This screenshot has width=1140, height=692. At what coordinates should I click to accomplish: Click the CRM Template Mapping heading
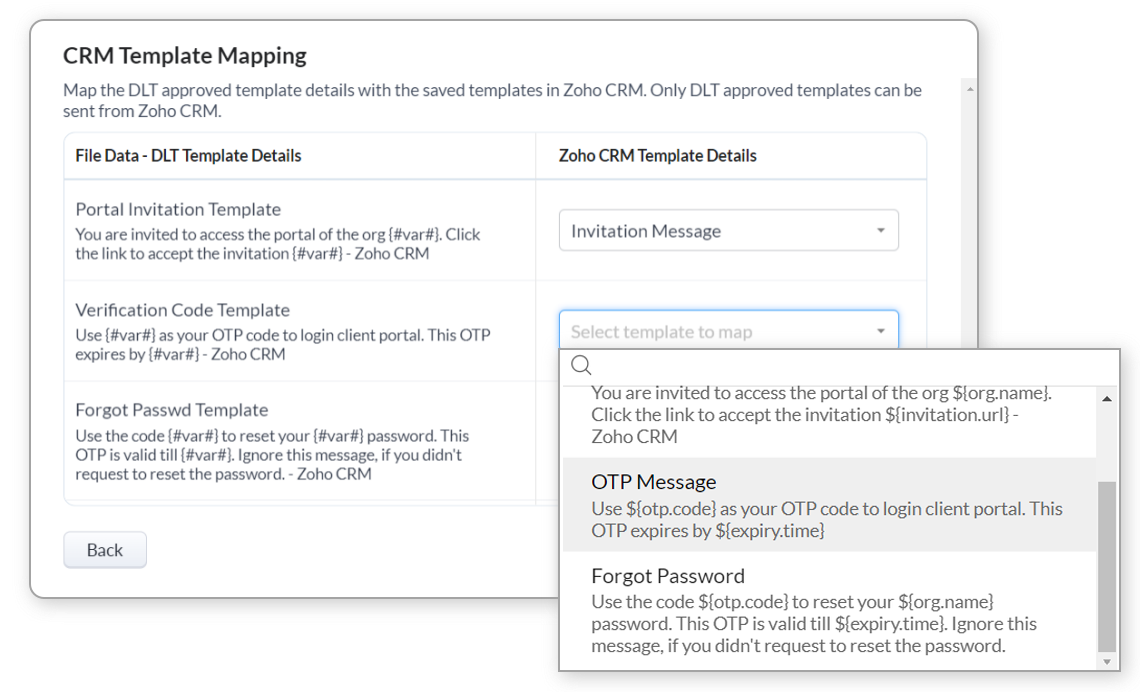click(185, 55)
